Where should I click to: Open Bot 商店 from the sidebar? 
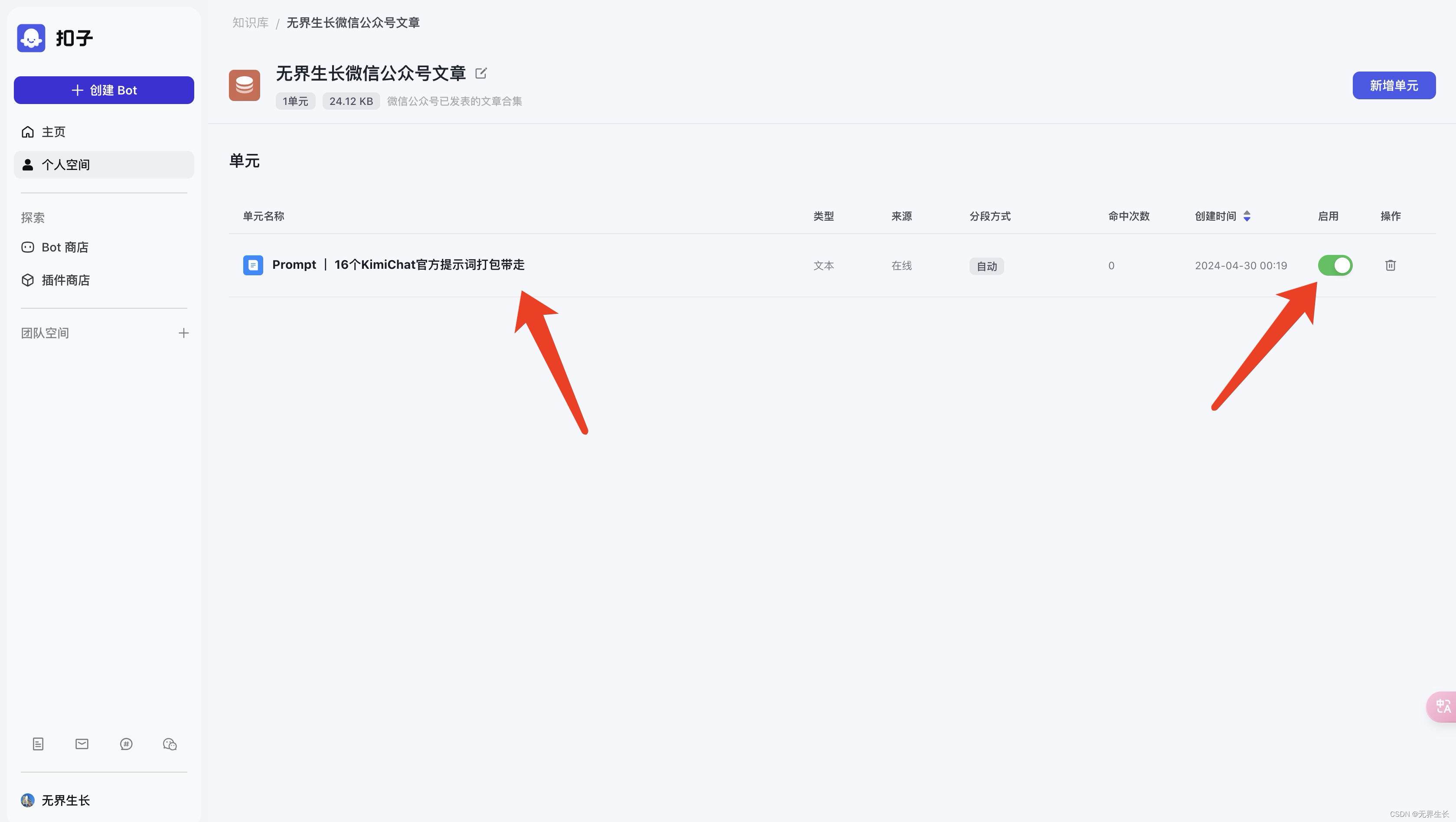65,247
